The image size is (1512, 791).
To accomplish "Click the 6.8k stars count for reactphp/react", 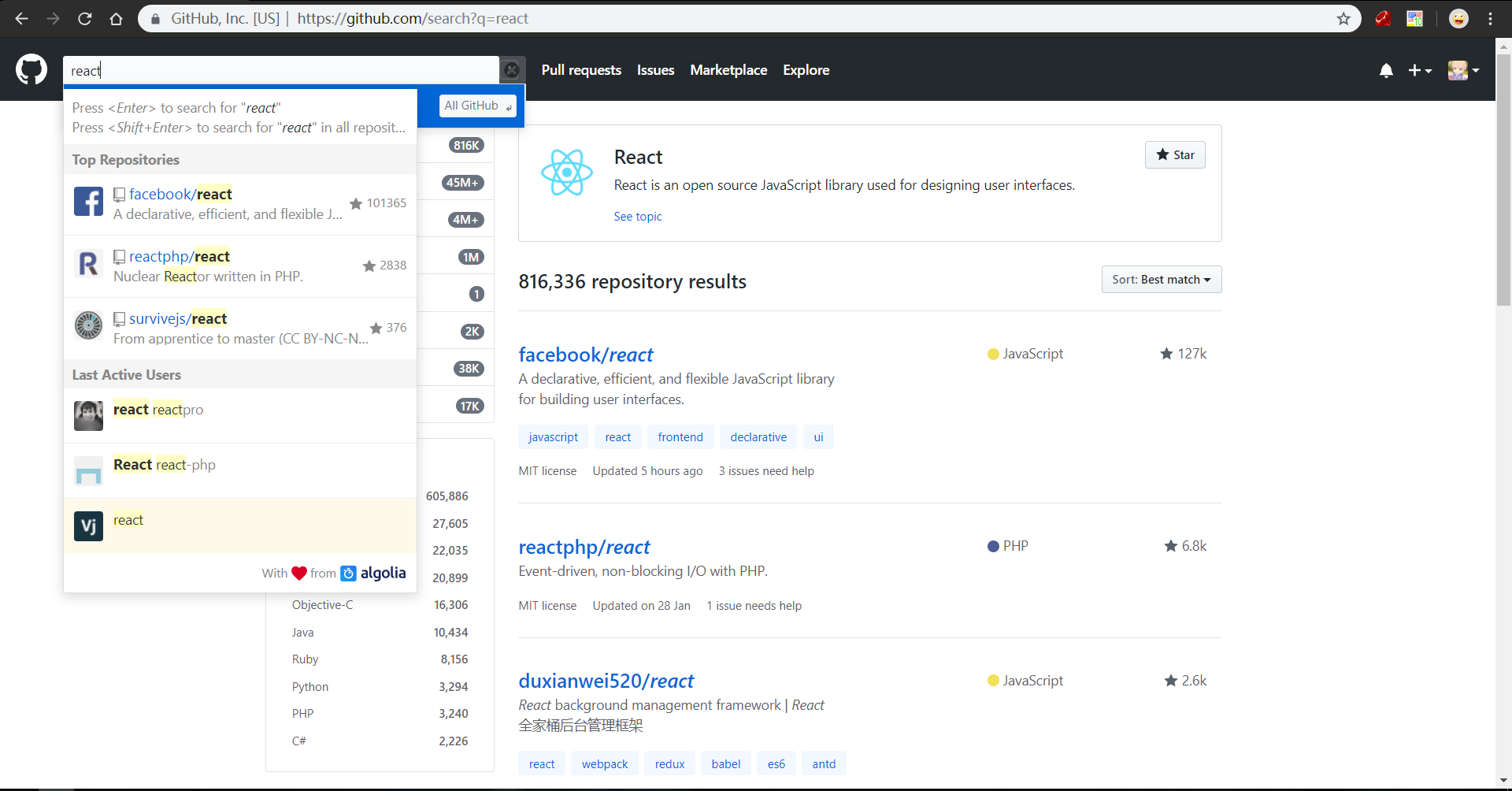I will 1186,546.
